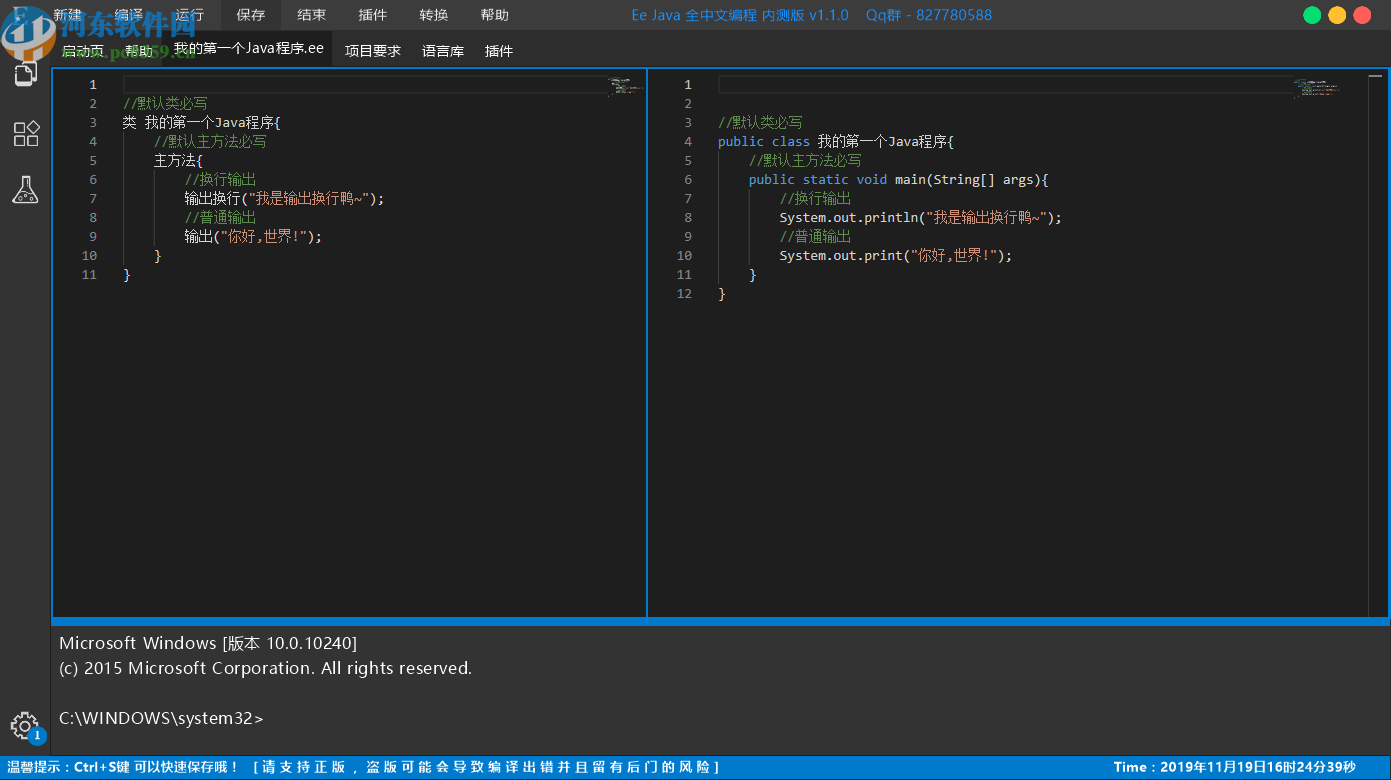The width and height of the screenshot is (1391, 780).
Task: Switch to the 项目要求 tab
Action: [372, 51]
